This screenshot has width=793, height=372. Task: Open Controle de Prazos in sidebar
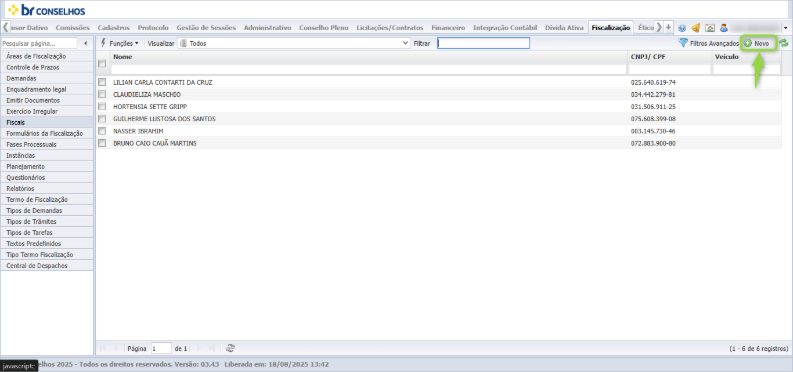click(47, 67)
